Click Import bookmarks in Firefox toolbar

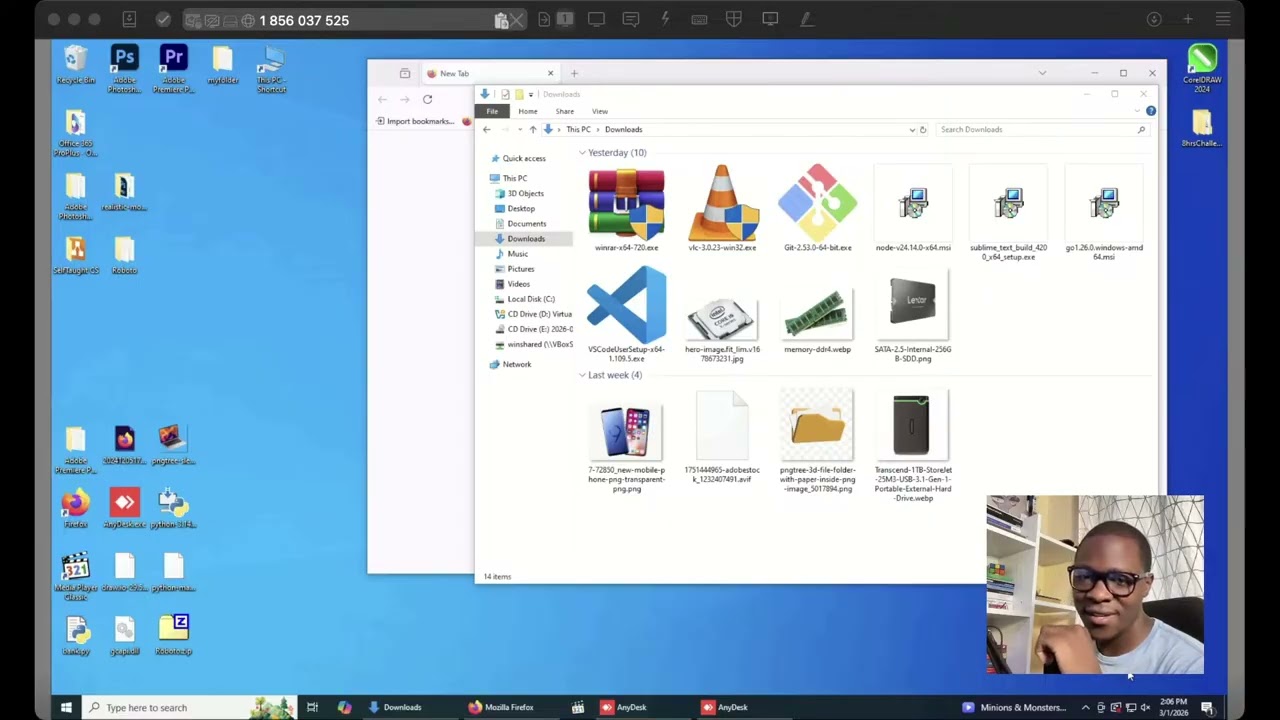coord(415,121)
